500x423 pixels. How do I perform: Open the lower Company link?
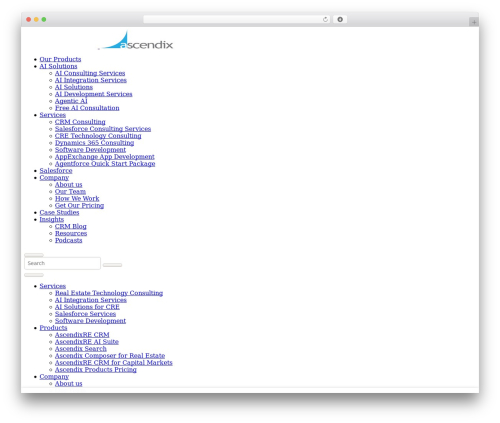coord(54,377)
